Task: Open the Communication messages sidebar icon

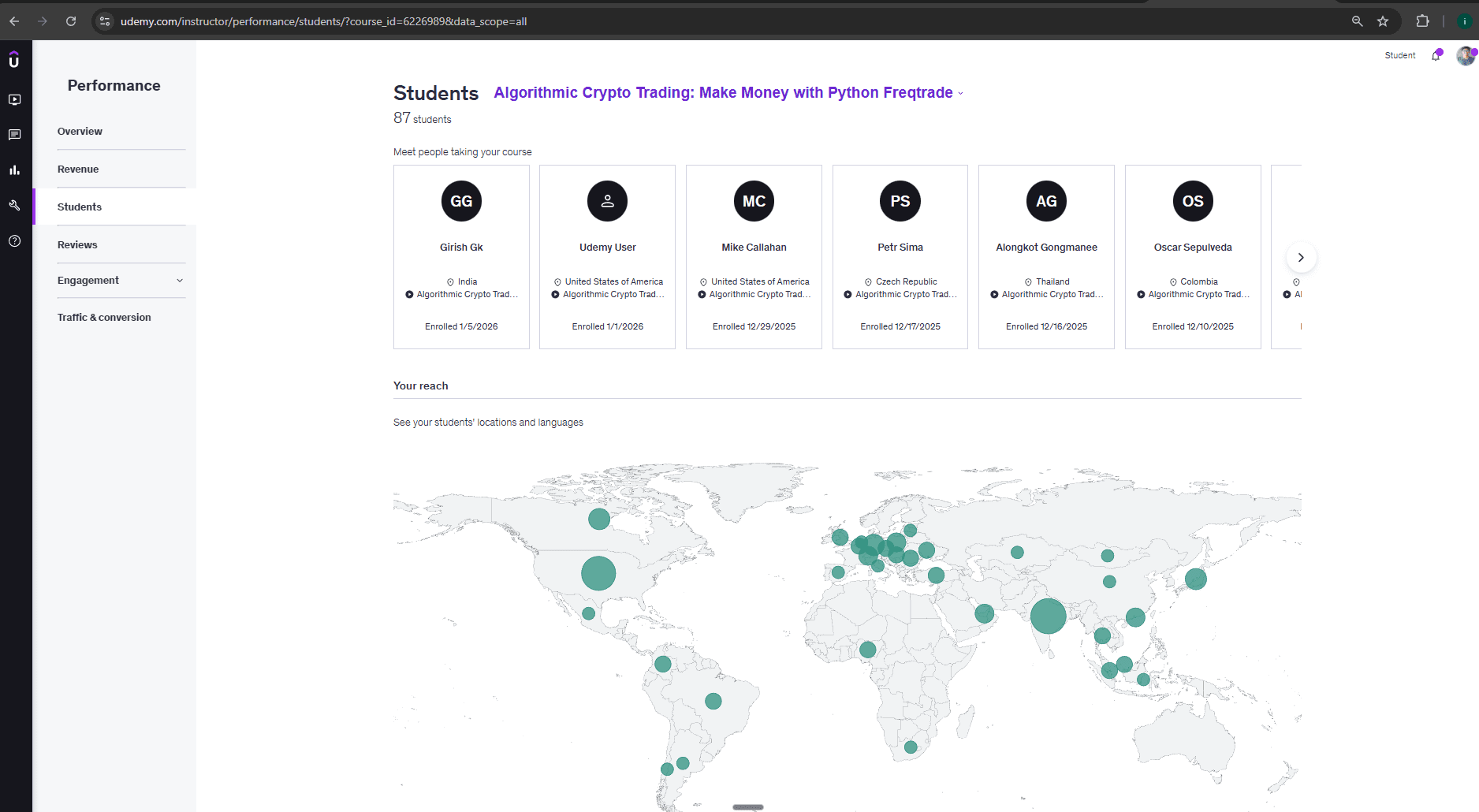Action: point(14,135)
